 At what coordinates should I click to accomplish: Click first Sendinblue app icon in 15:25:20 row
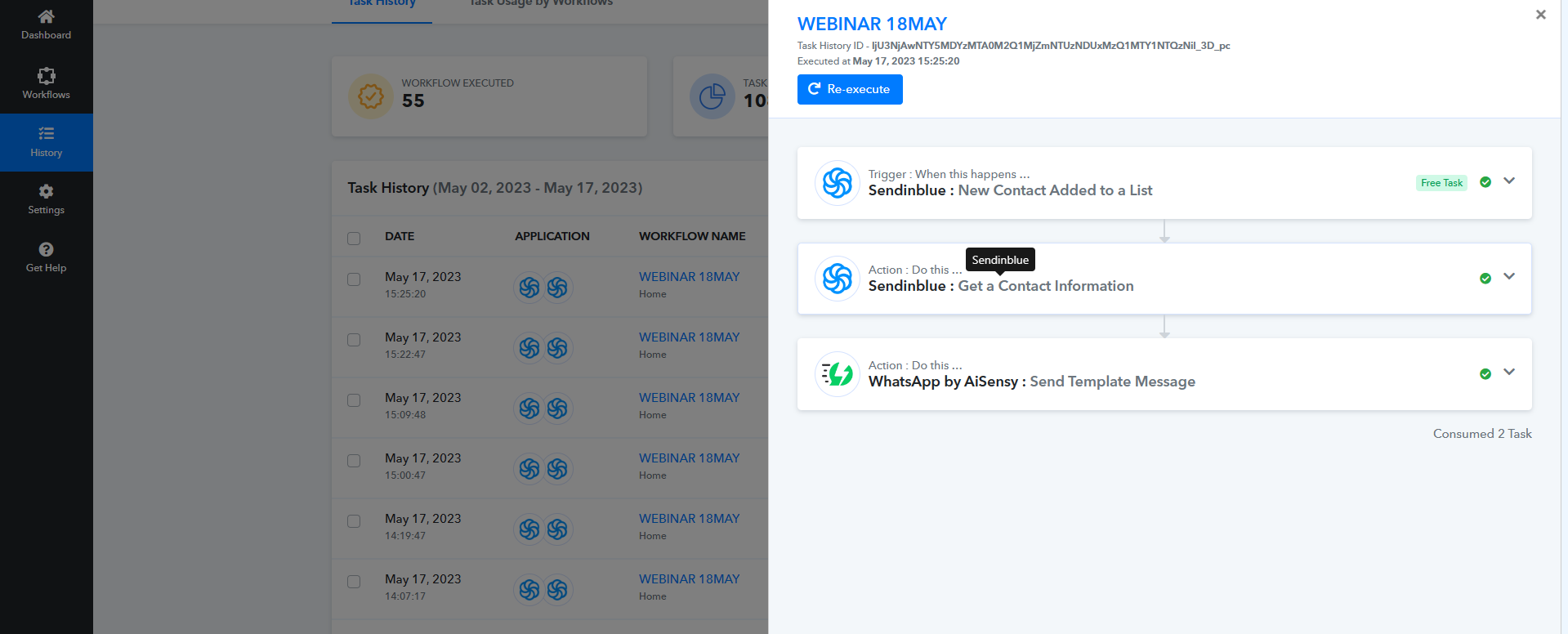tap(529, 288)
